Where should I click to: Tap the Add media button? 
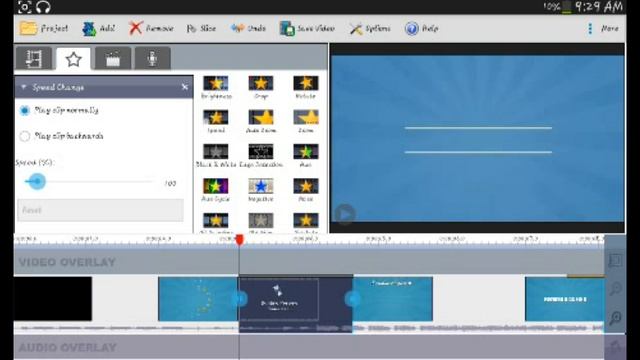pos(98,28)
